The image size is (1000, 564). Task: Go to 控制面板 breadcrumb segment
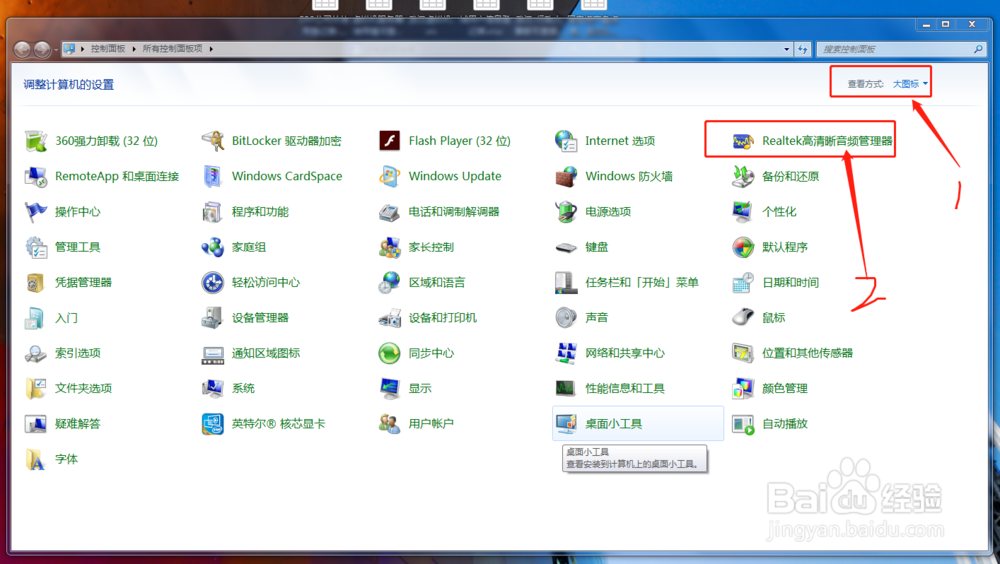[108, 48]
